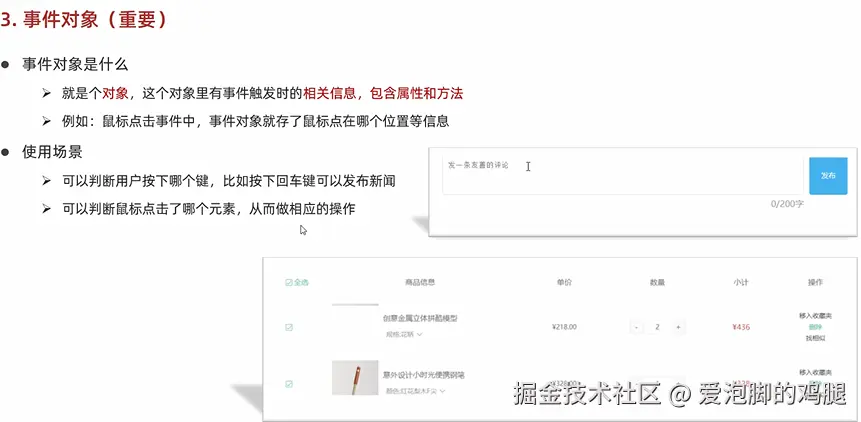861x422 pixels.
Task: Click the 单价 column header
Action: 564,283
